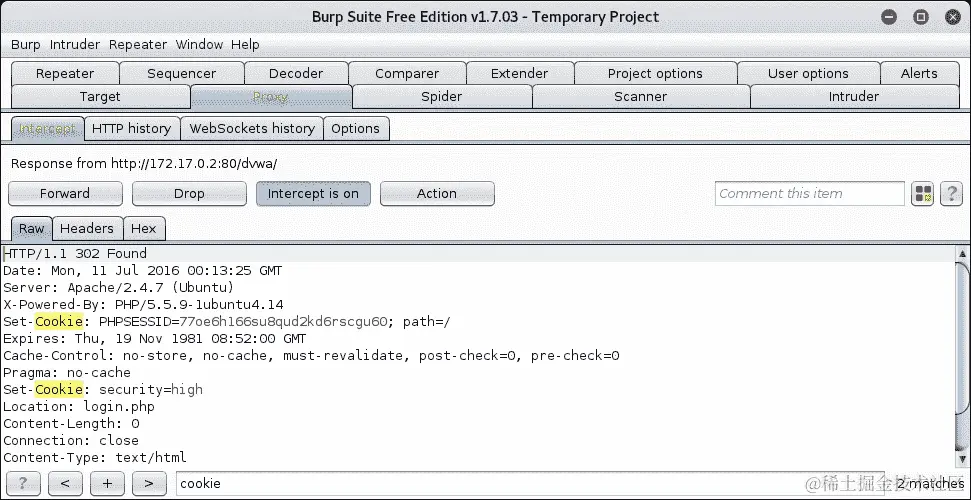Open the User options tab
This screenshot has width=971, height=500.
tap(808, 73)
